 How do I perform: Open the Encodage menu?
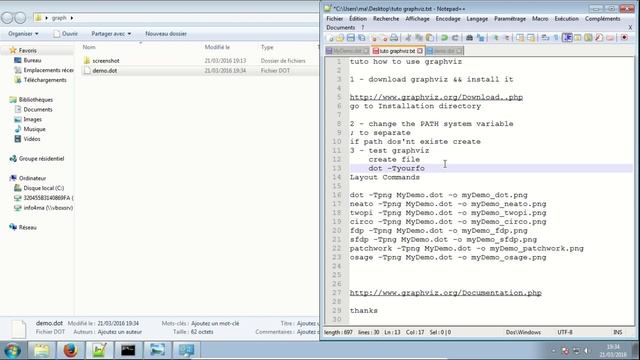coord(448,19)
